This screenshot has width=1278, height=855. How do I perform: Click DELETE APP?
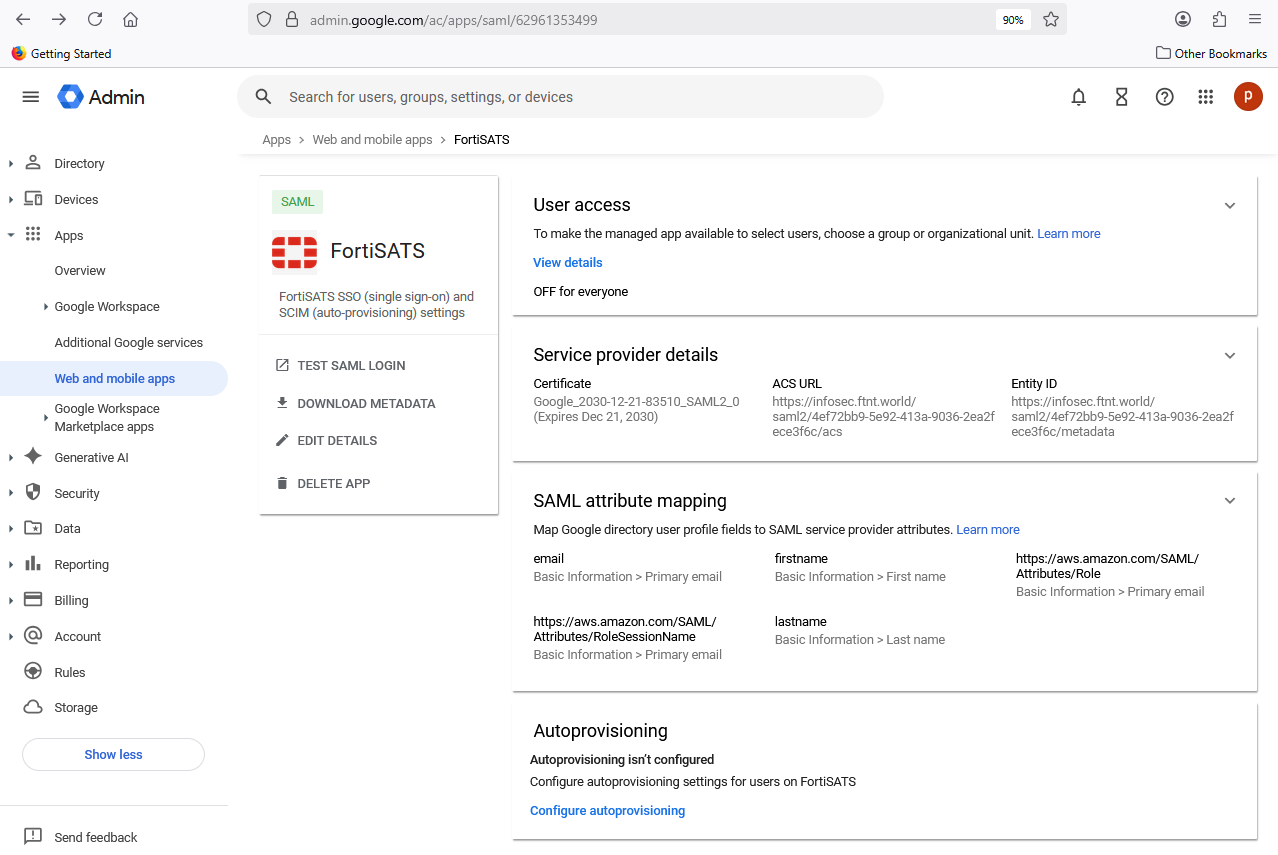(322, 483)
